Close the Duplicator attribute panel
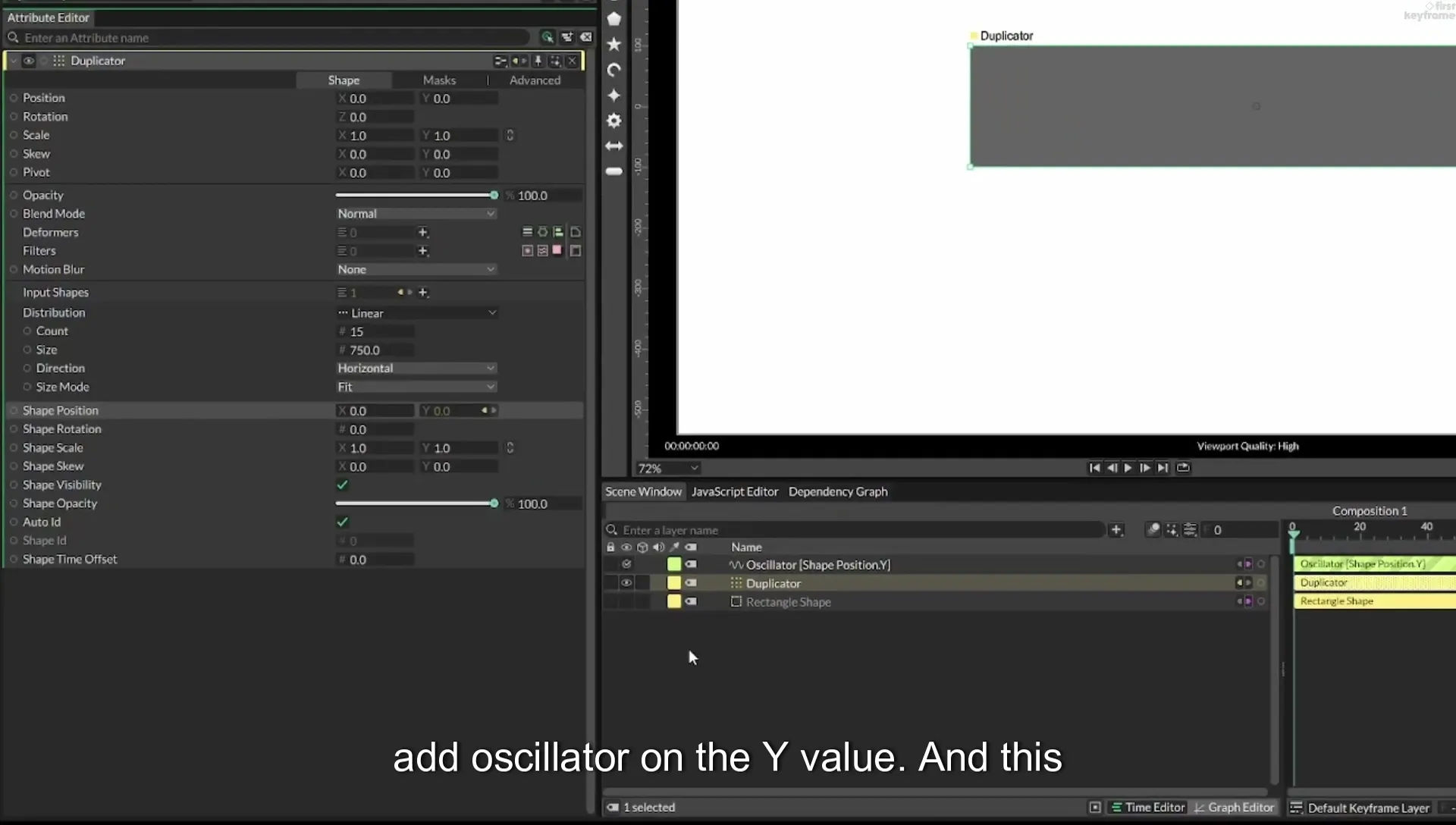 point(573,61)
